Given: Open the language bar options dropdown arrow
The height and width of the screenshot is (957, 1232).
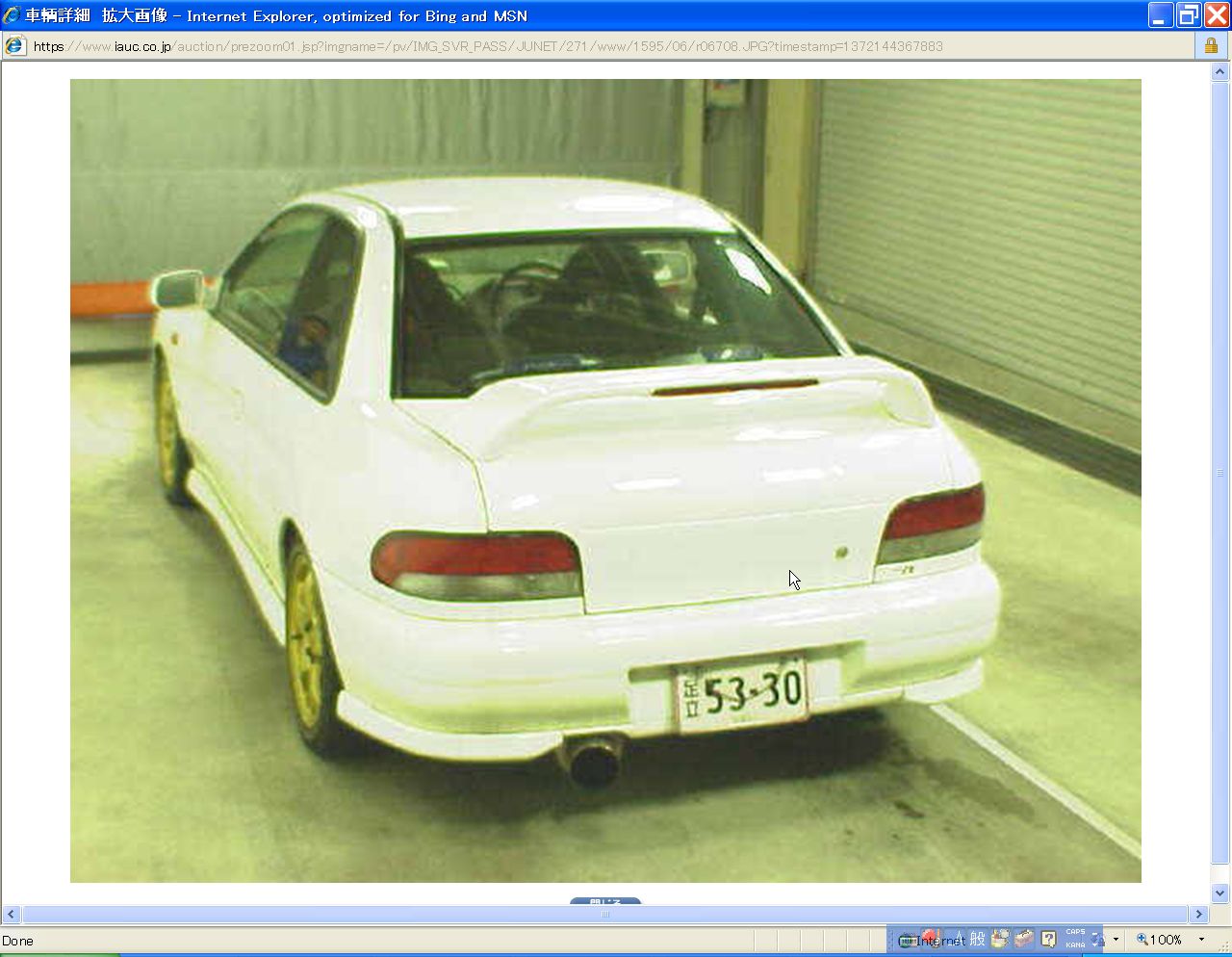Looking at the screenshot, I should tap(1116, 939).
